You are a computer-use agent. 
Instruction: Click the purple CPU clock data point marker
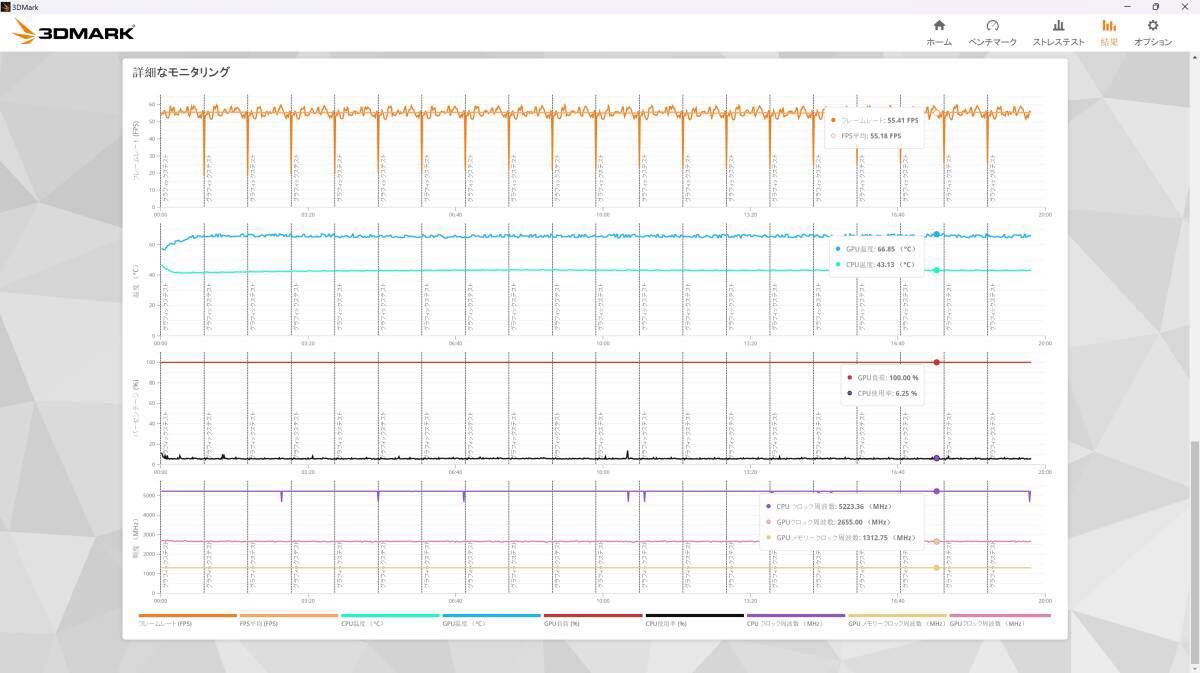coord(936,491)
